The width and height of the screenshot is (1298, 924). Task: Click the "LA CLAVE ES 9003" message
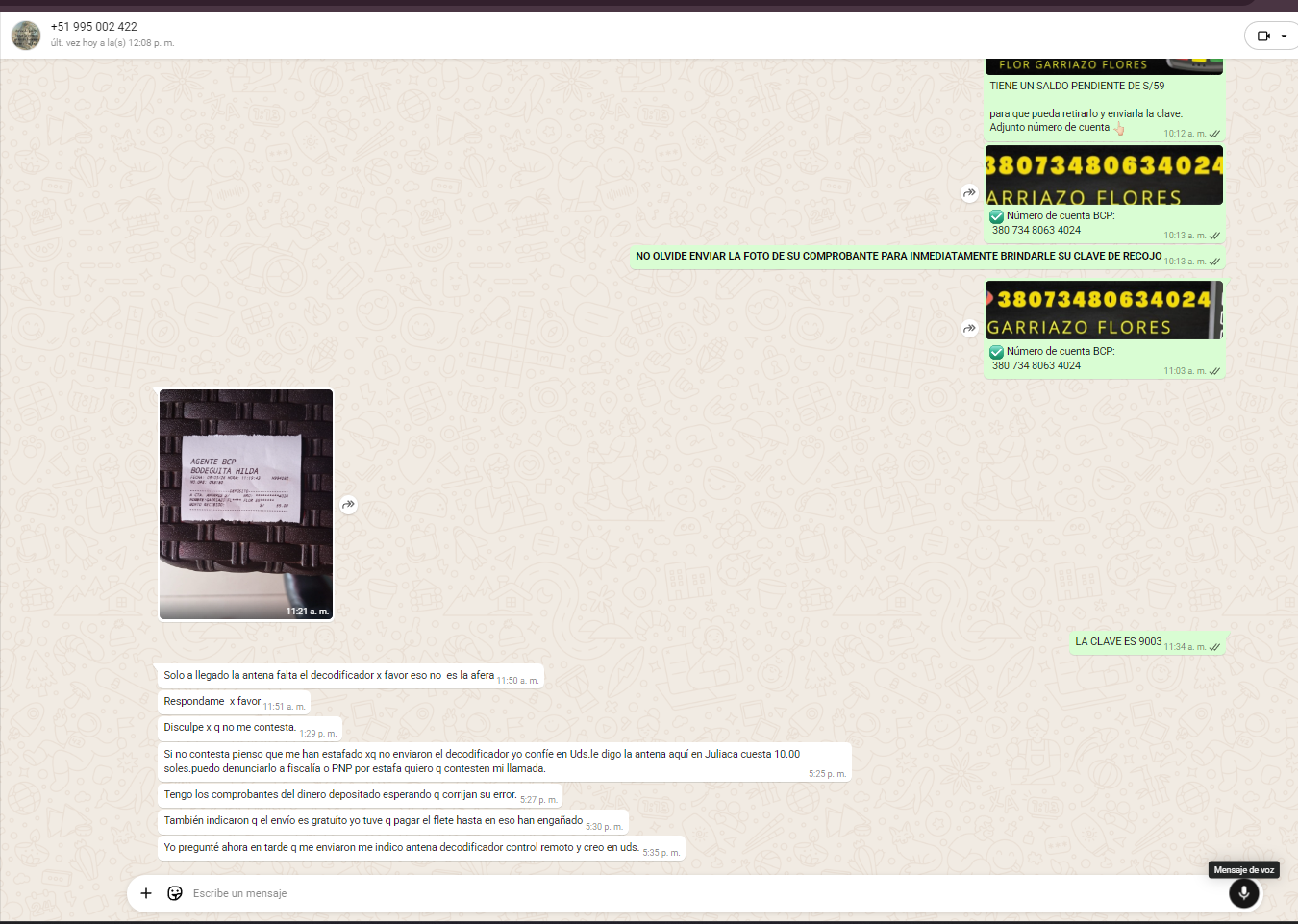coord(1118,641)
